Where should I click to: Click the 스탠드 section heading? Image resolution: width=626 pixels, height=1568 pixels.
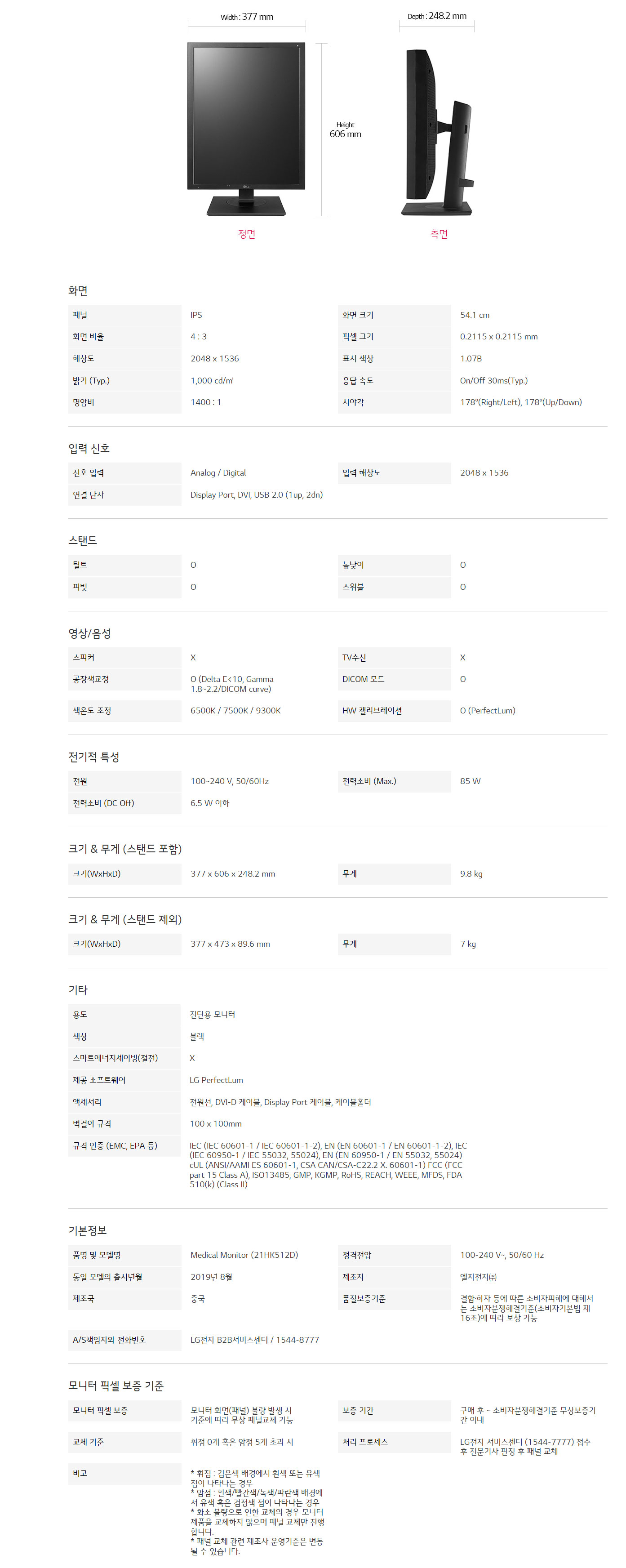coord(83,540)
